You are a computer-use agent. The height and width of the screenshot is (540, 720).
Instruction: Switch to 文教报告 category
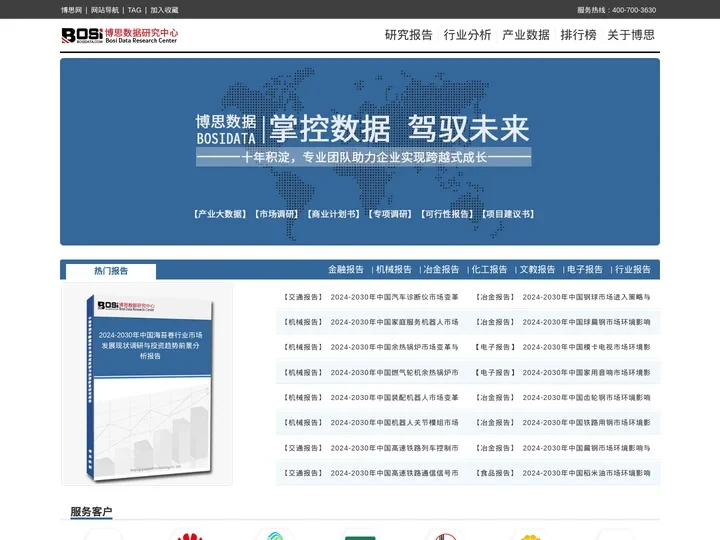coord(537,270)
